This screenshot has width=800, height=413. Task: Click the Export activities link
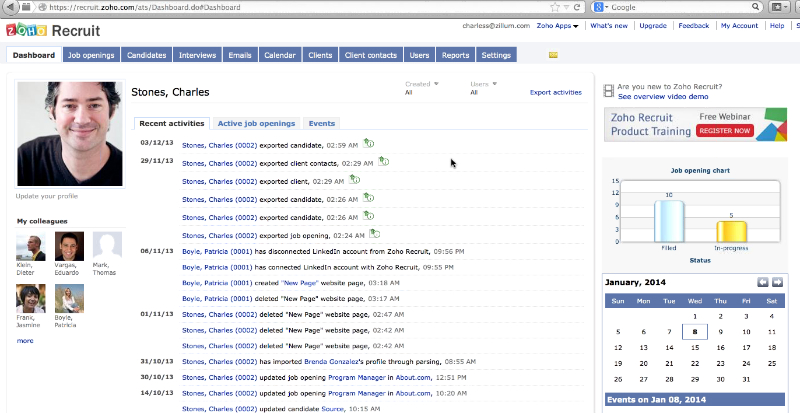[555, 92]
